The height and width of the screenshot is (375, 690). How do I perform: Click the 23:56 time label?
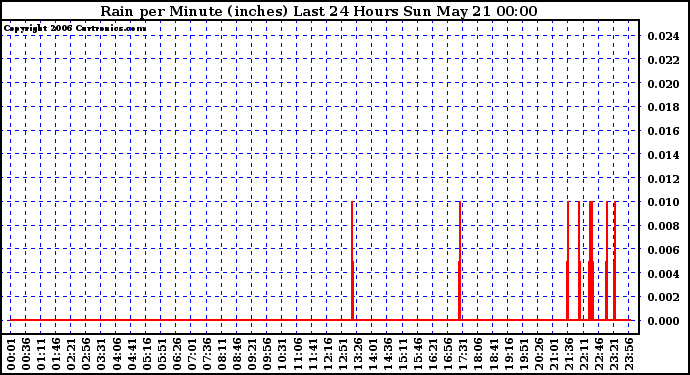[629, 354]
